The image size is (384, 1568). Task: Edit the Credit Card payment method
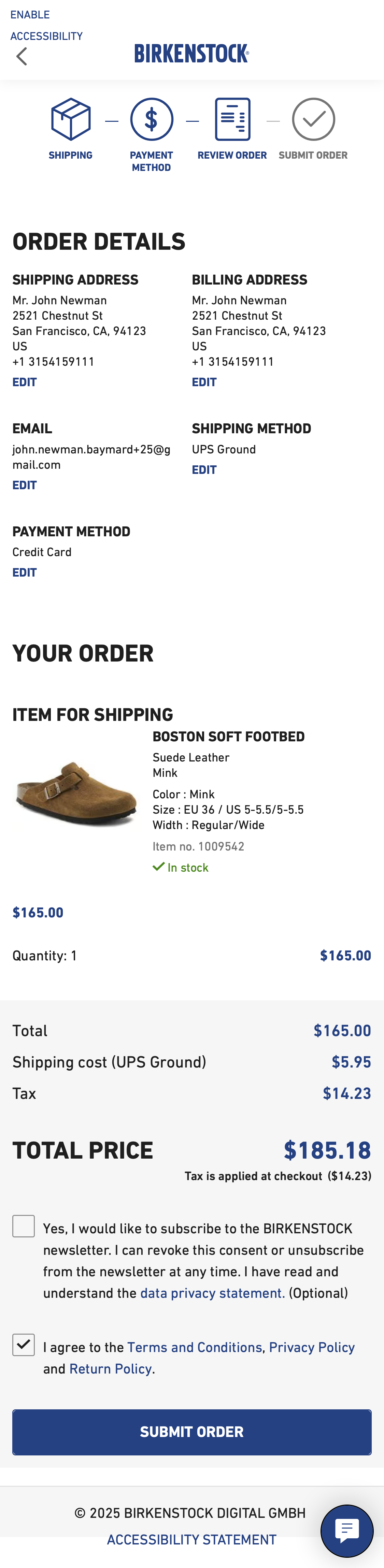[x=24, y=572]
